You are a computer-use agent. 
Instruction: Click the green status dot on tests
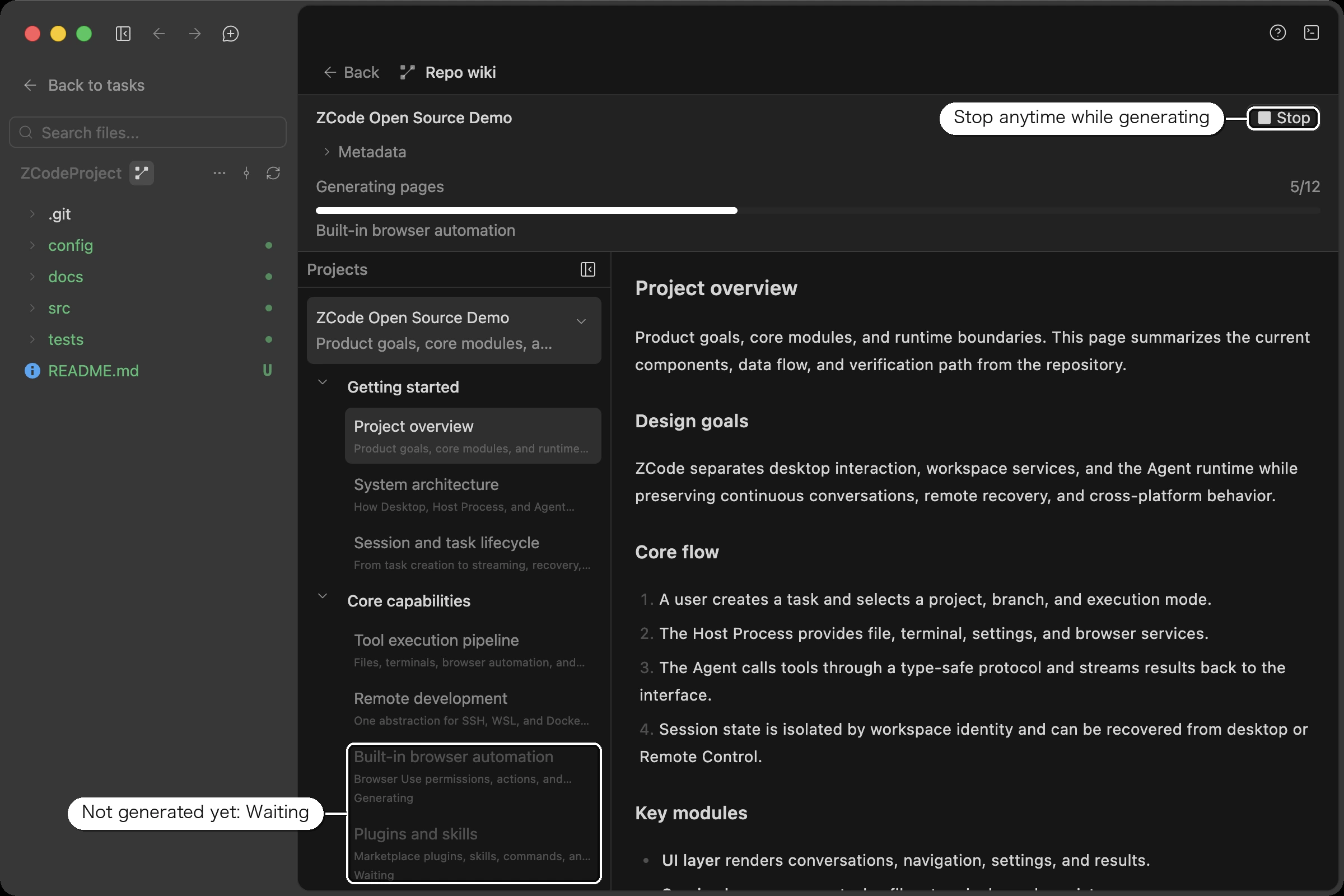pyautogui.click(x=269, y=339)
